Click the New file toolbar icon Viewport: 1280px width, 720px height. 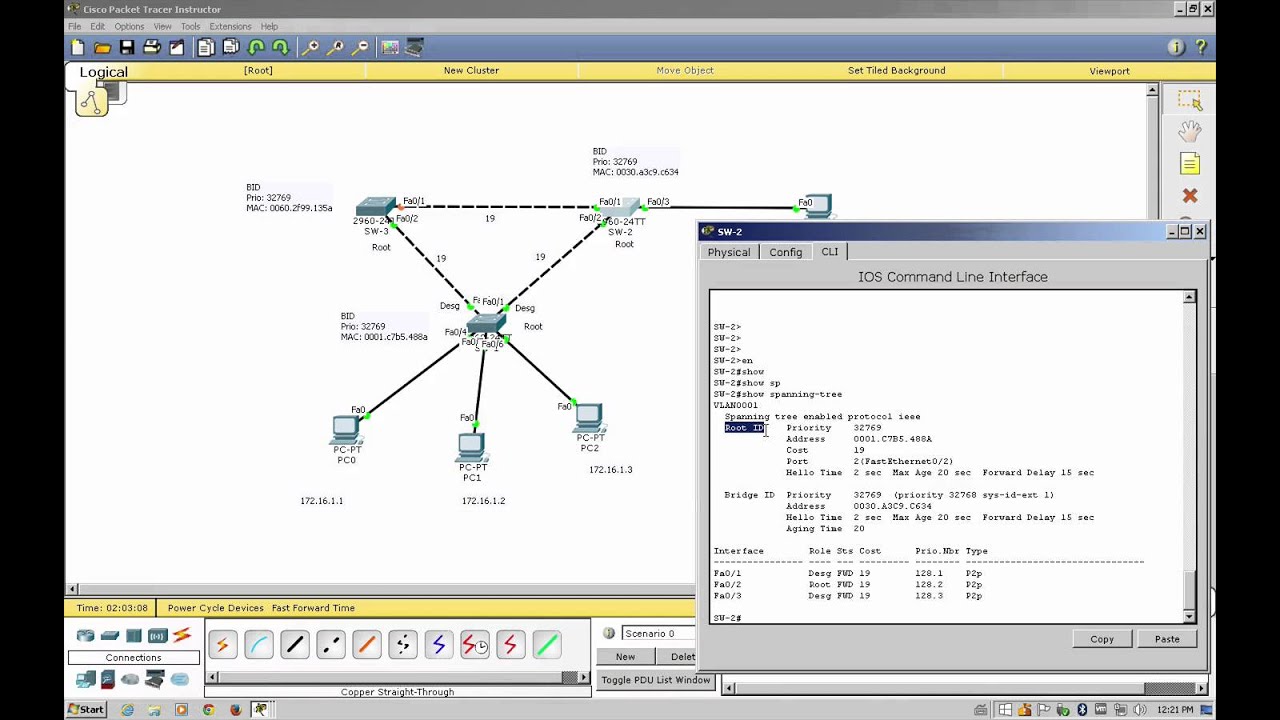[x=78, y=47]
